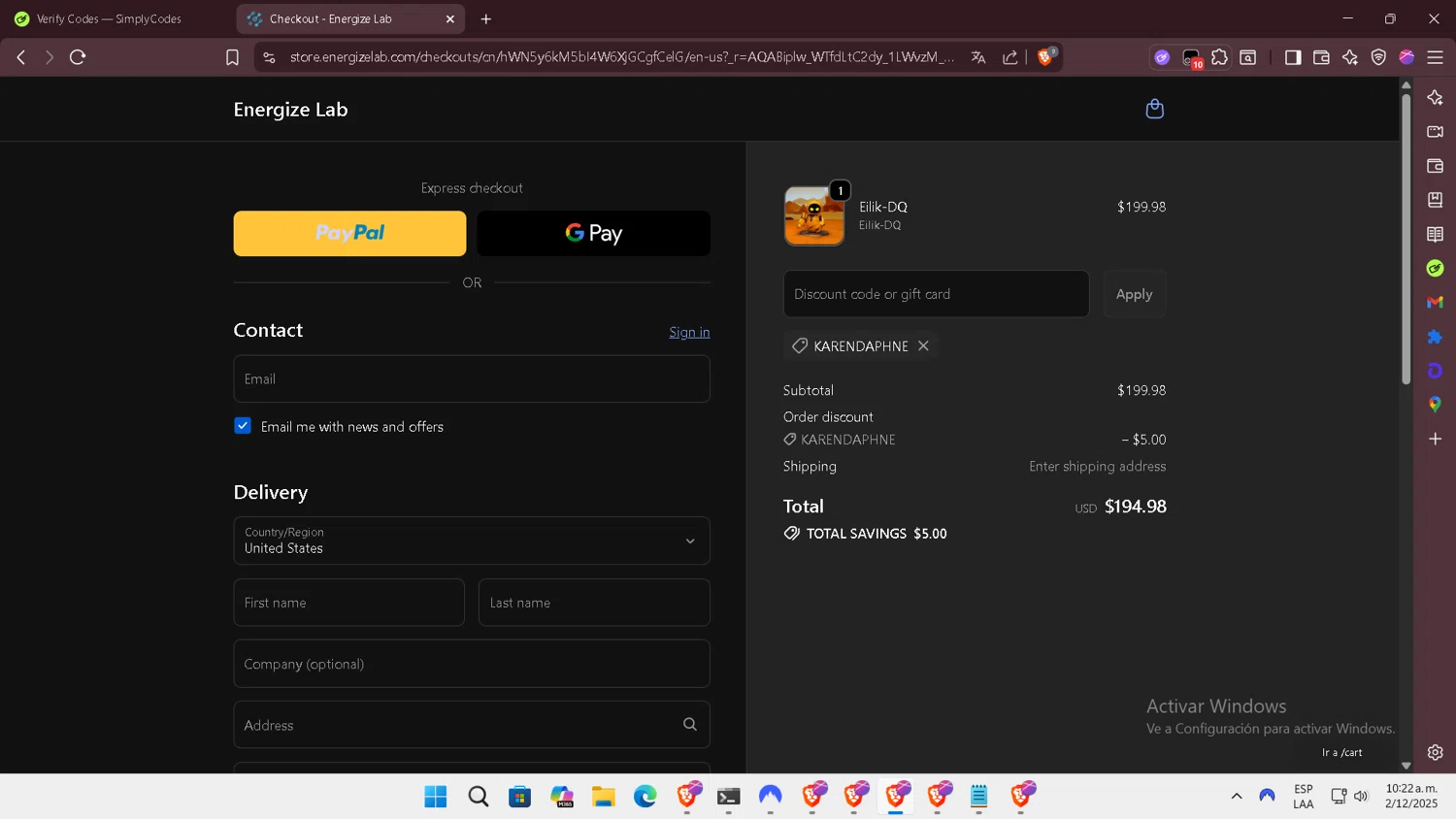
Task: Reload the checkout page
Action: point(78,57)
